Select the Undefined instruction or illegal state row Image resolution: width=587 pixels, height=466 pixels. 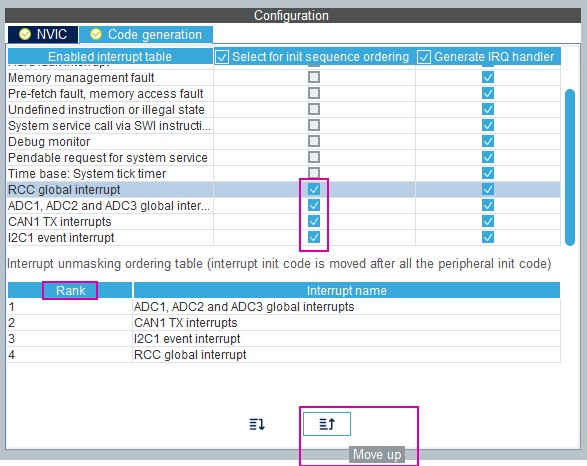pyautogui.click(x=284, y=109)
